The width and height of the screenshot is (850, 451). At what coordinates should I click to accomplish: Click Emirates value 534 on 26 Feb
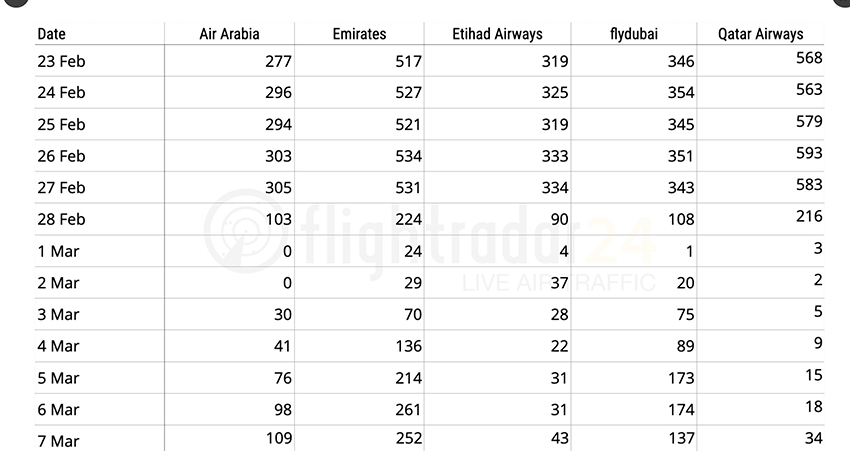click(x=408, y=156)
